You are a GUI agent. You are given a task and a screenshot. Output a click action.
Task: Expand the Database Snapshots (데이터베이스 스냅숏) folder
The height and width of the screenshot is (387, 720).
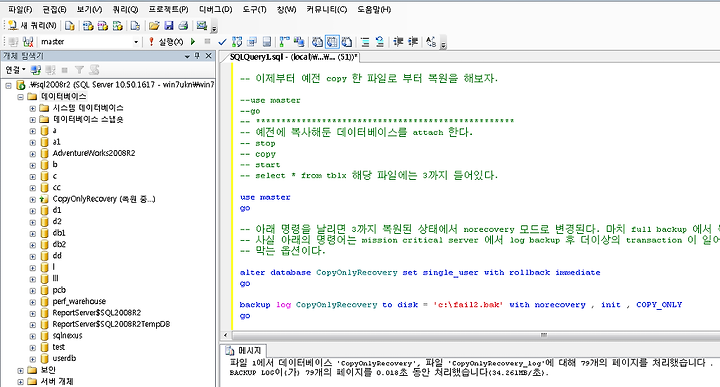[33, 120]
